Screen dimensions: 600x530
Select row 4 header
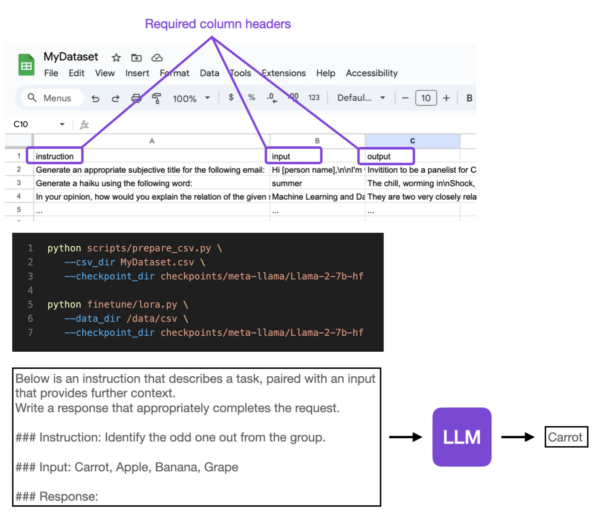pos(18,196)
